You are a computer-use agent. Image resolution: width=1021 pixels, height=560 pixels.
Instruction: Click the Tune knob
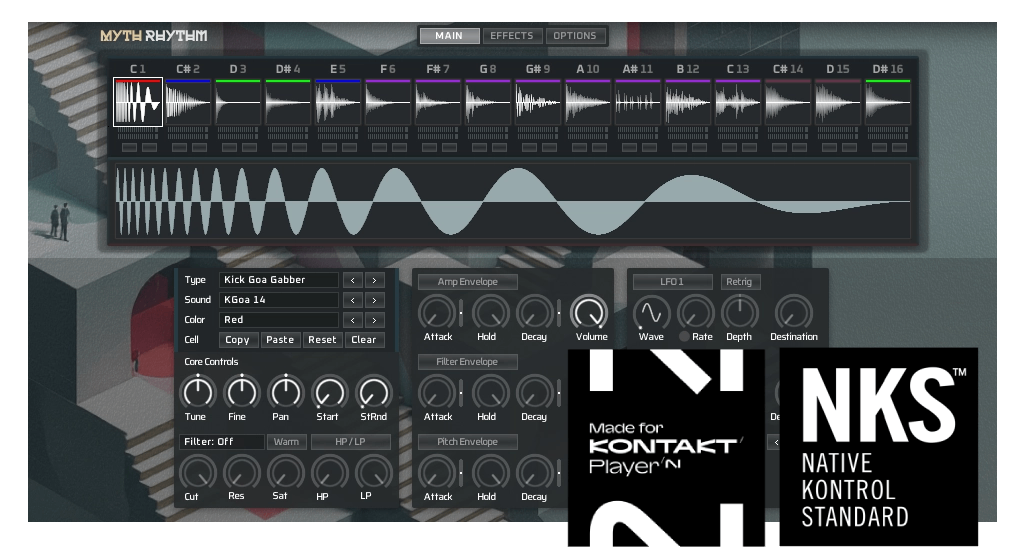197,392
